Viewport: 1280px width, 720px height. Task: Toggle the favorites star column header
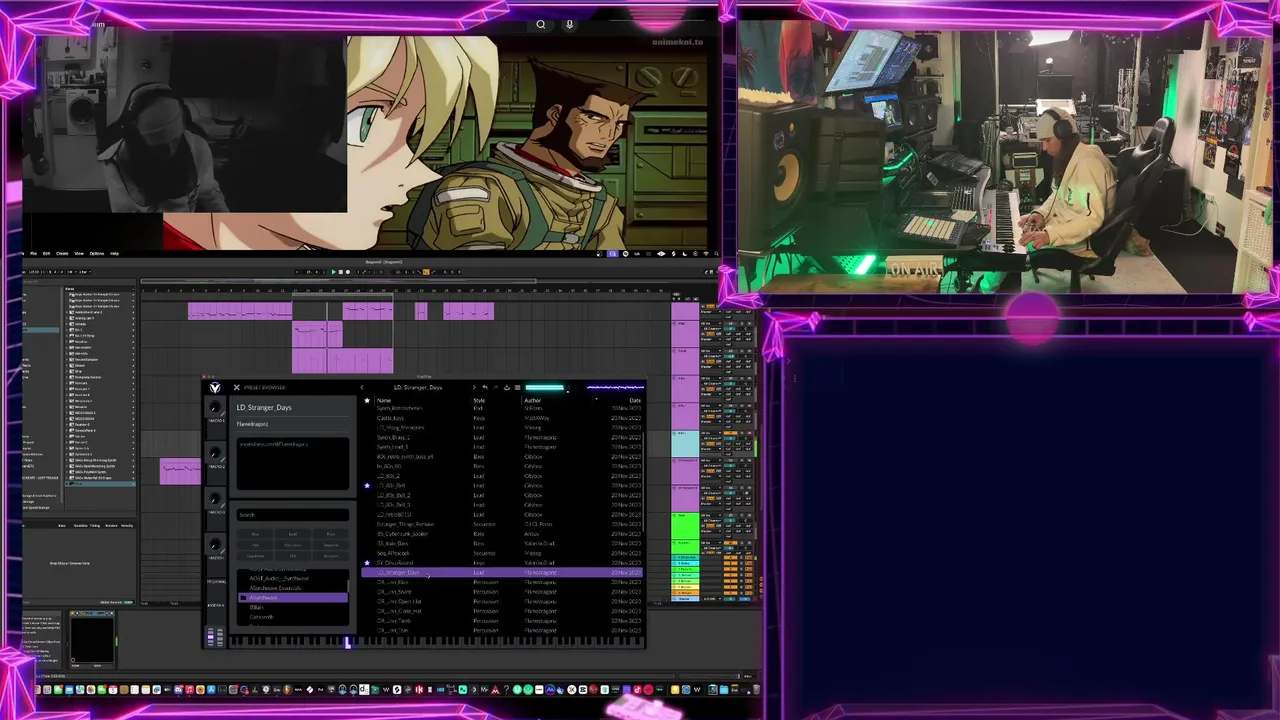[367, 400]
